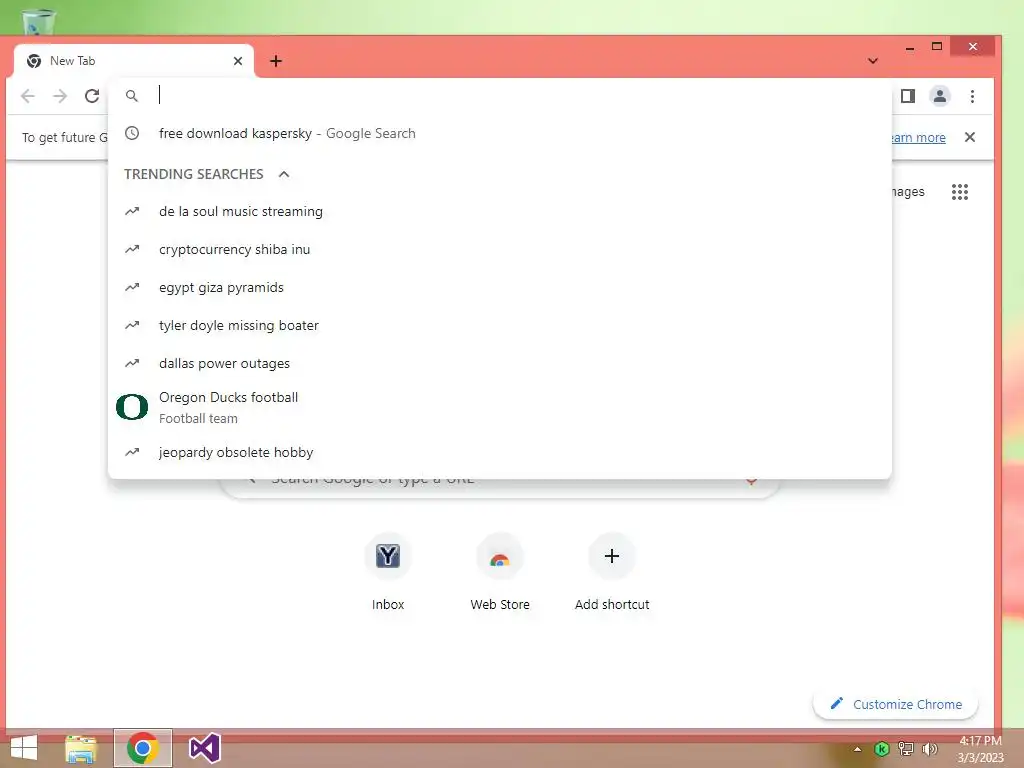This screenshot has height=768, width=1024.
Task: Toggle the side panel icon
Action: pyautogui.click(x=908, y=96)
